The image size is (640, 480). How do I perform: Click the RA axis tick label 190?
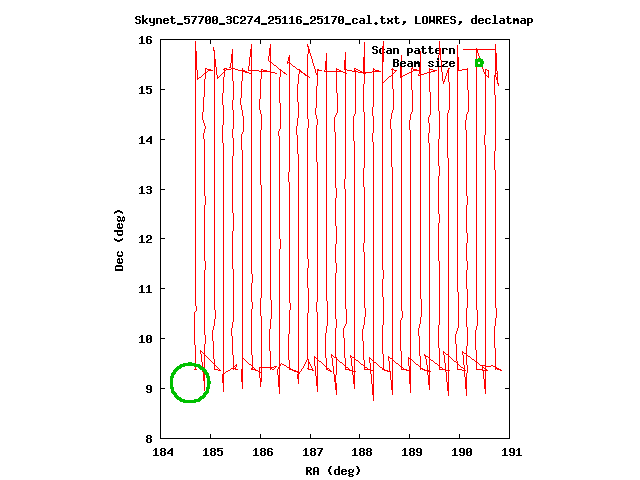[462, 452]
